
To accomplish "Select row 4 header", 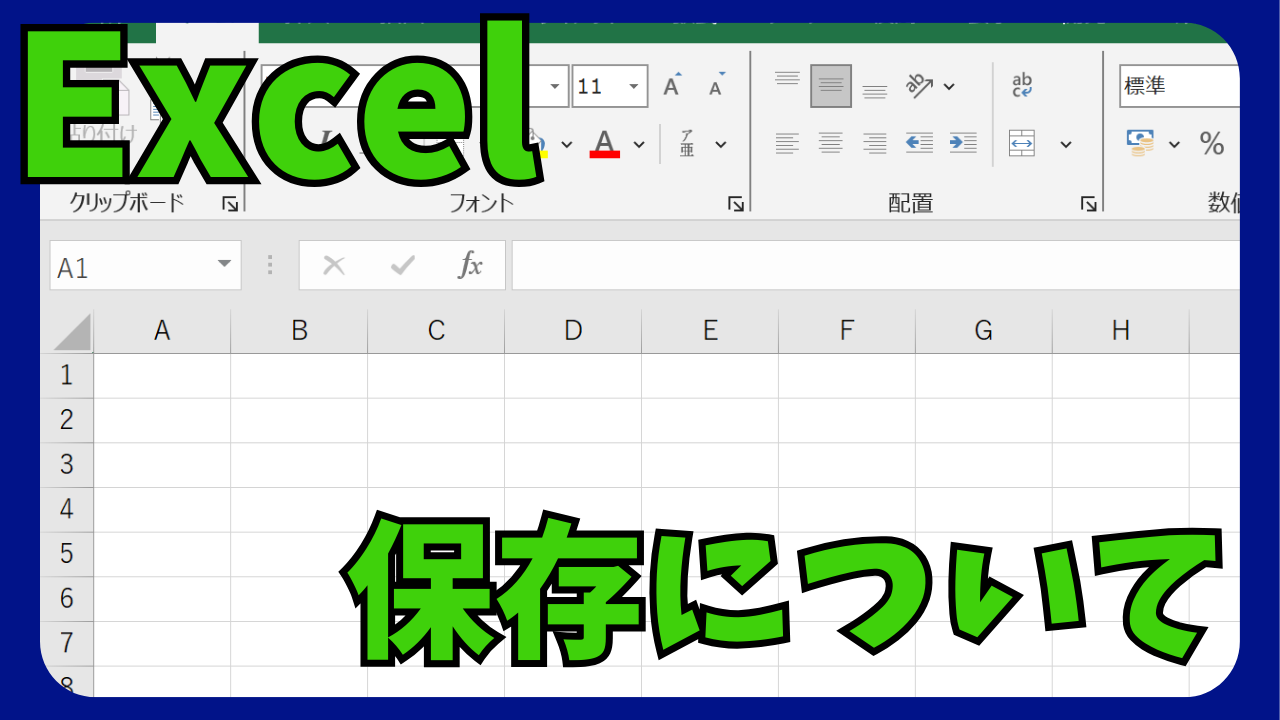I will (67, 509).
